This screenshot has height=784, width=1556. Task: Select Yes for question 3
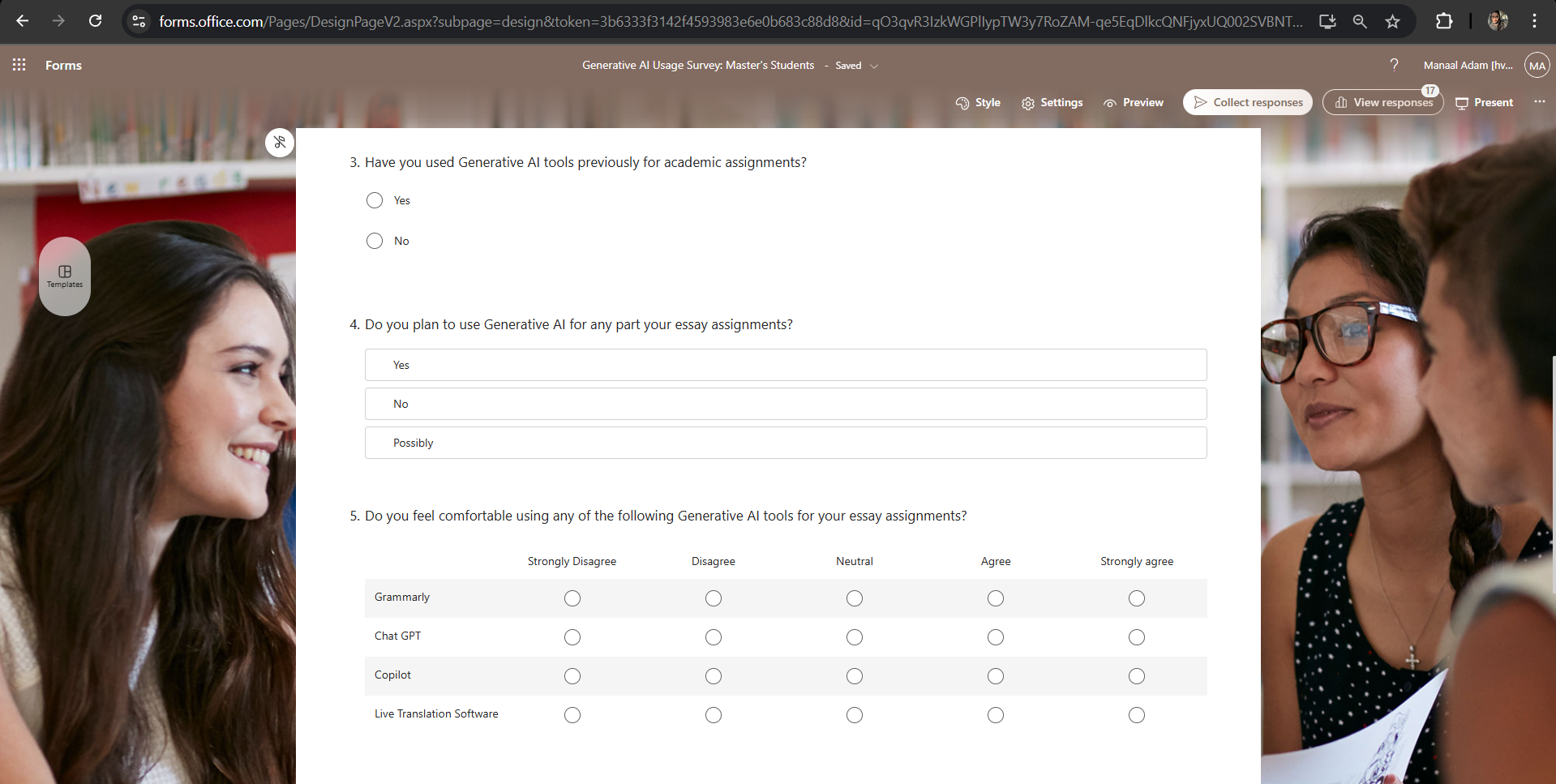(x=374, y=199)
